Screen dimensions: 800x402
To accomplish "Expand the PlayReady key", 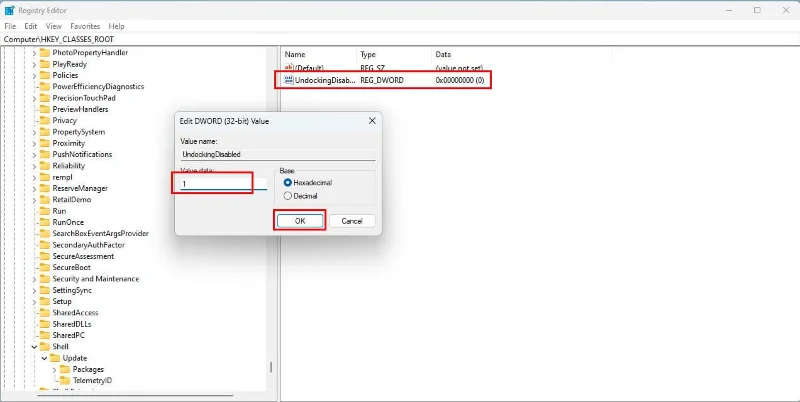I will tap(35, 64).
